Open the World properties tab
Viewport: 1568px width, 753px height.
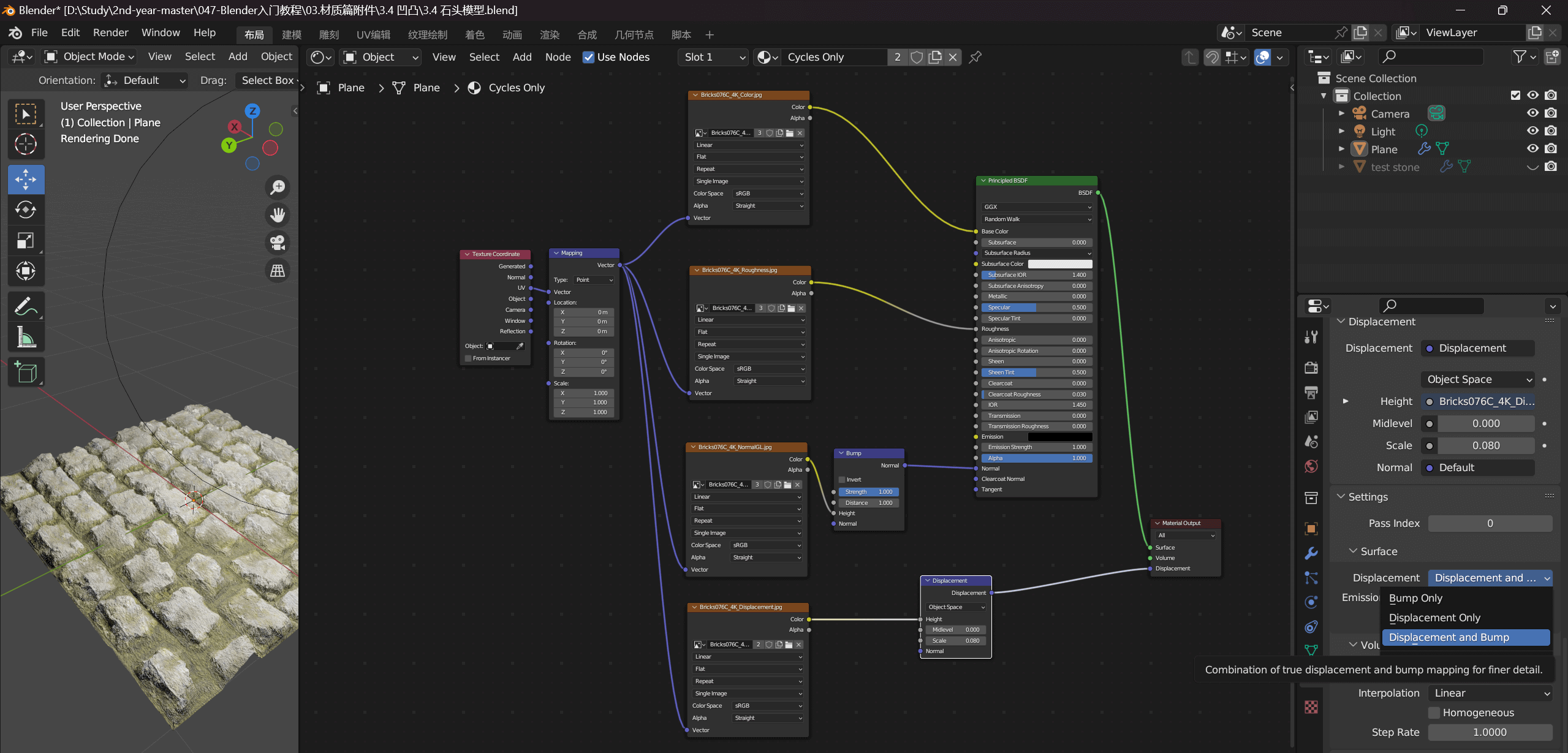1311,466
